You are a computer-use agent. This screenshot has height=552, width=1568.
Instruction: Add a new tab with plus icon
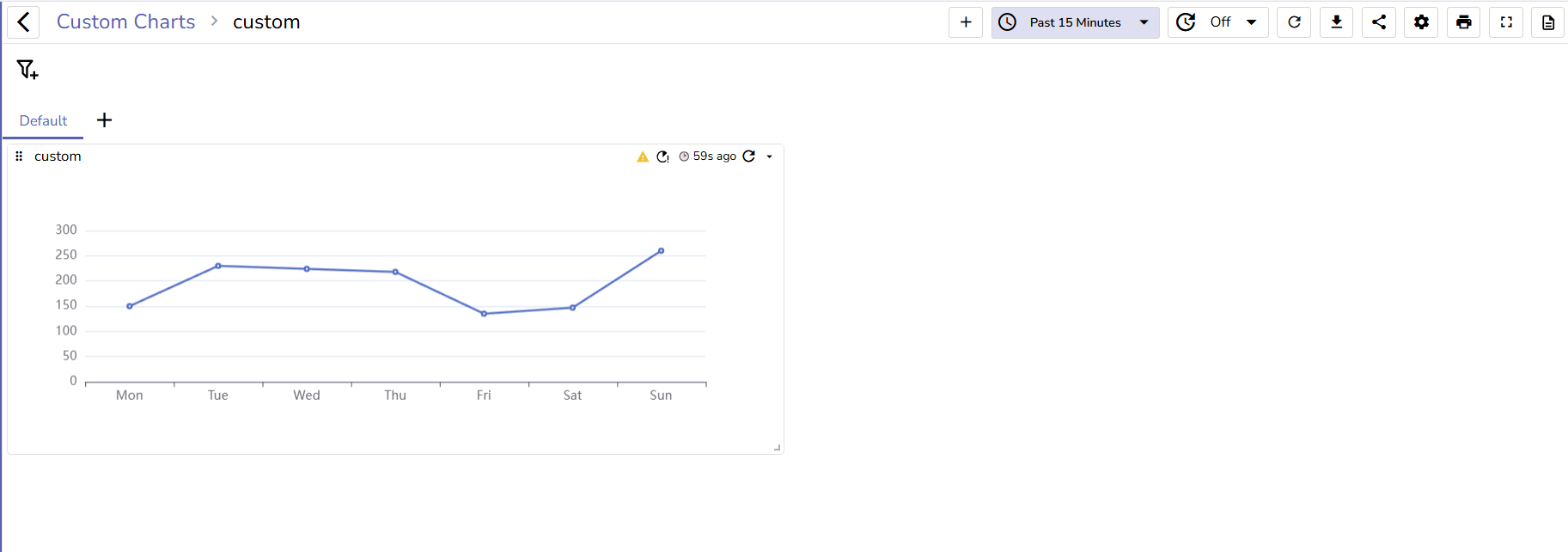(x=105, y=120)
